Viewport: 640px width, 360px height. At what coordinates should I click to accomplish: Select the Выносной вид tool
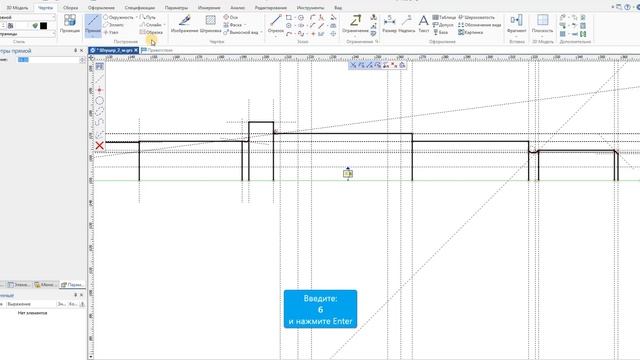241,32
